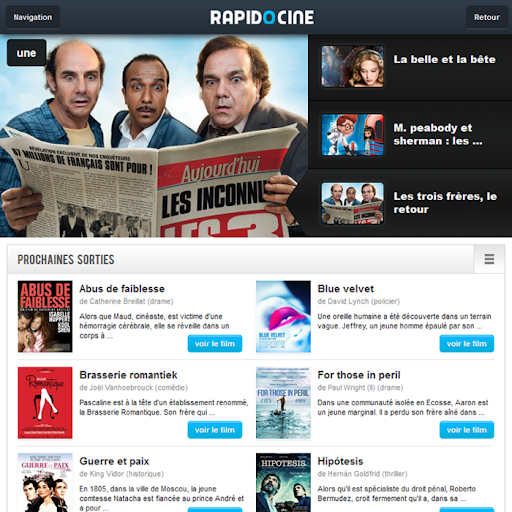This screenshot has width=512, height=512.
Task: Open the For those in peril poster
Action: click(x=283, y=403)
